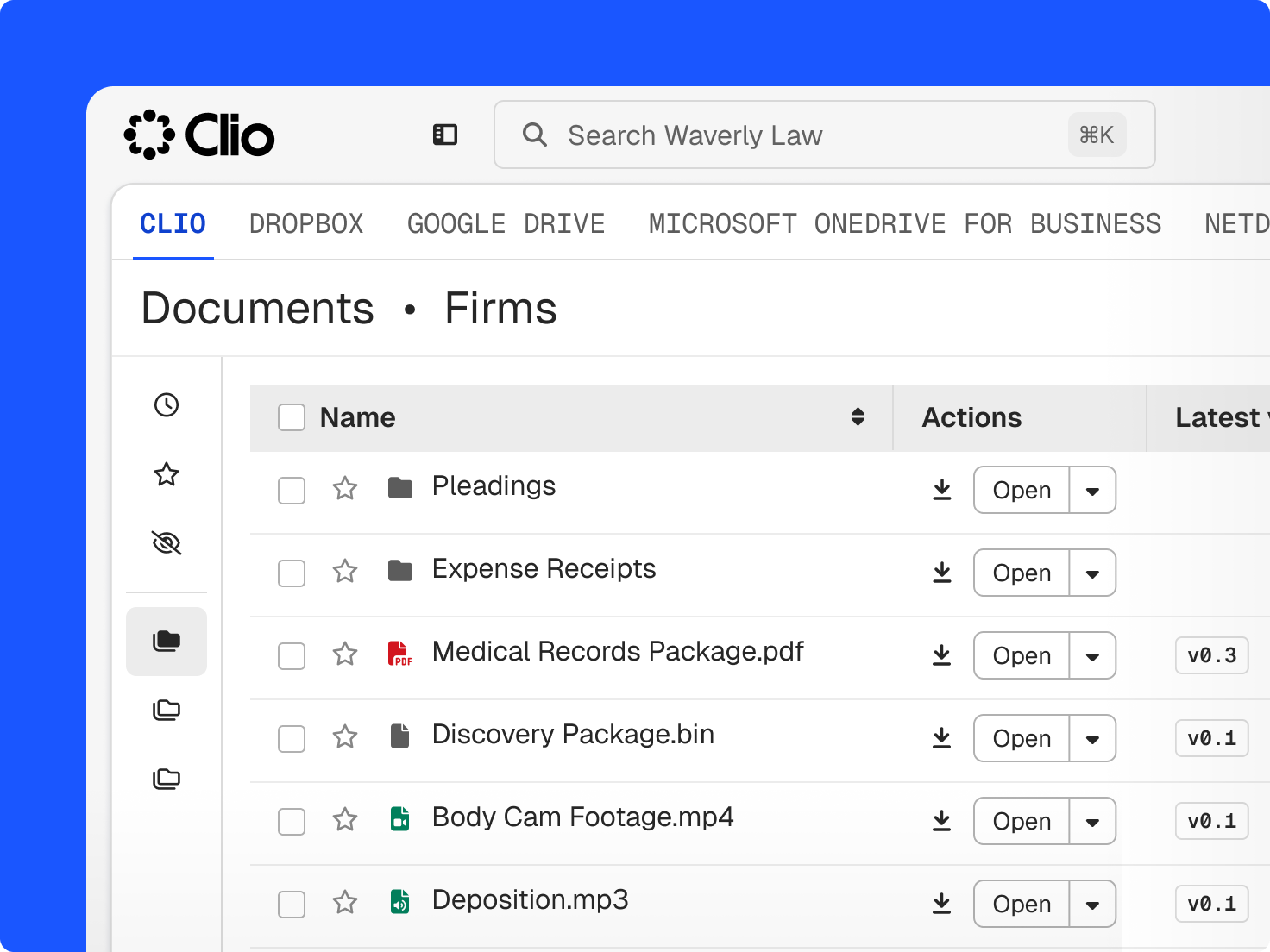Star the Pleadings folder

[x=345, y=489]
